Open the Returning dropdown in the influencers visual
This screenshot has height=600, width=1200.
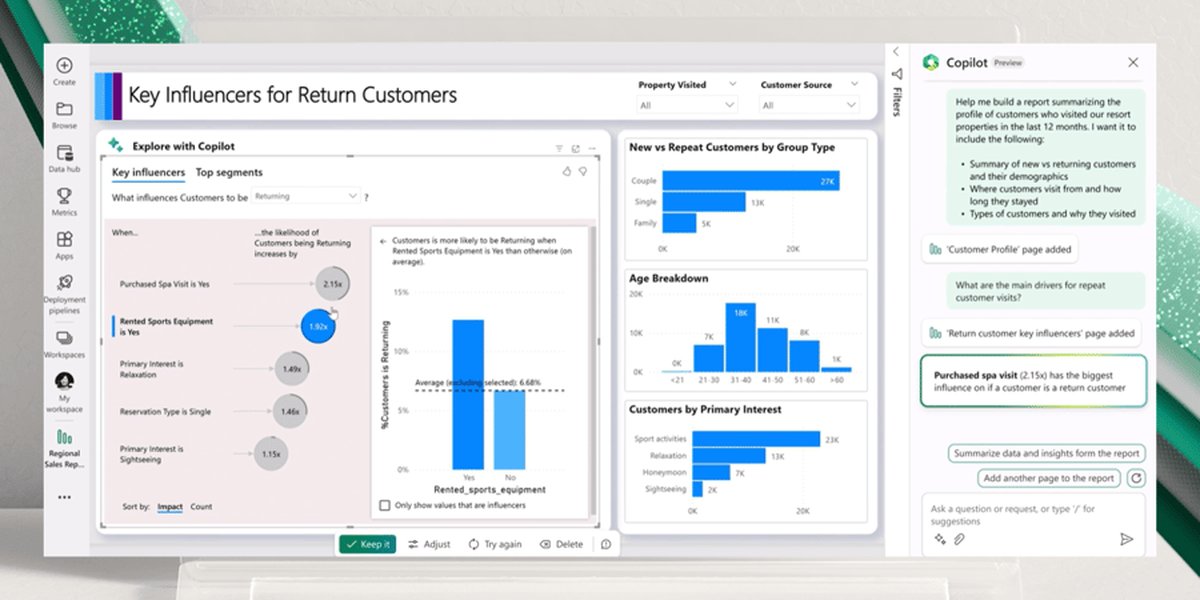point(307,196)
